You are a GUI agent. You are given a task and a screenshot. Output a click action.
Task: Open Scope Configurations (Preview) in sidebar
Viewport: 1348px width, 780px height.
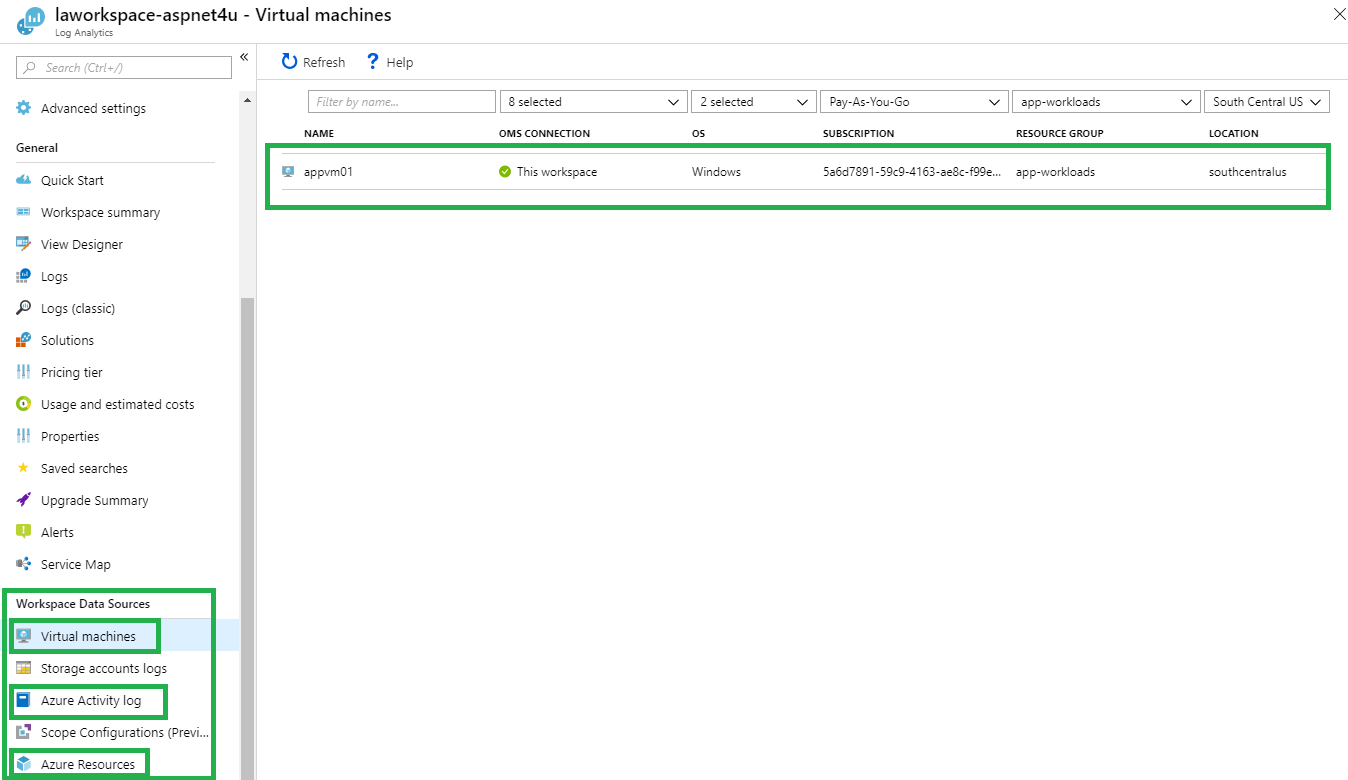tap(126, 732)
